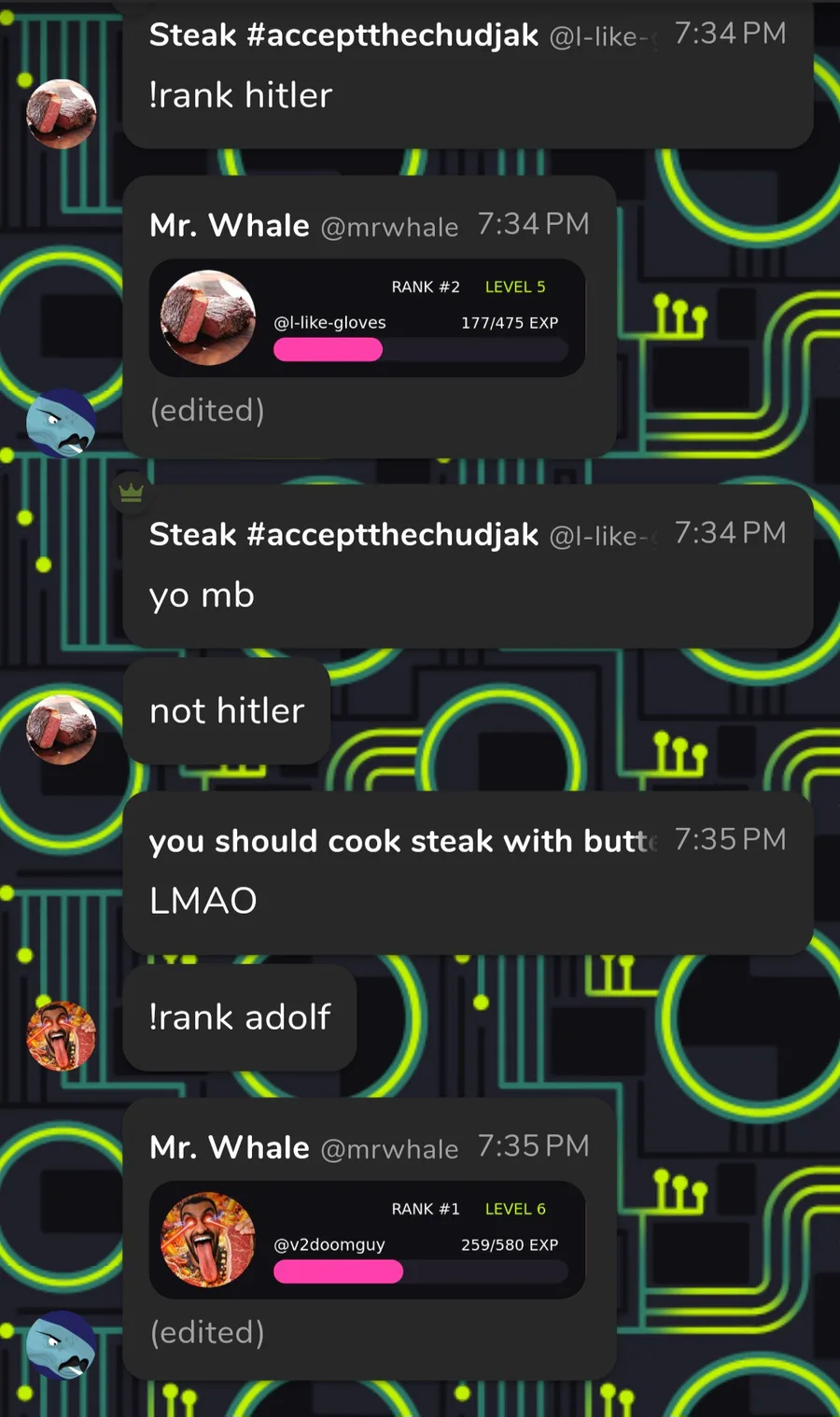Tap the "LMAO" message text

(x=203, y=901)
